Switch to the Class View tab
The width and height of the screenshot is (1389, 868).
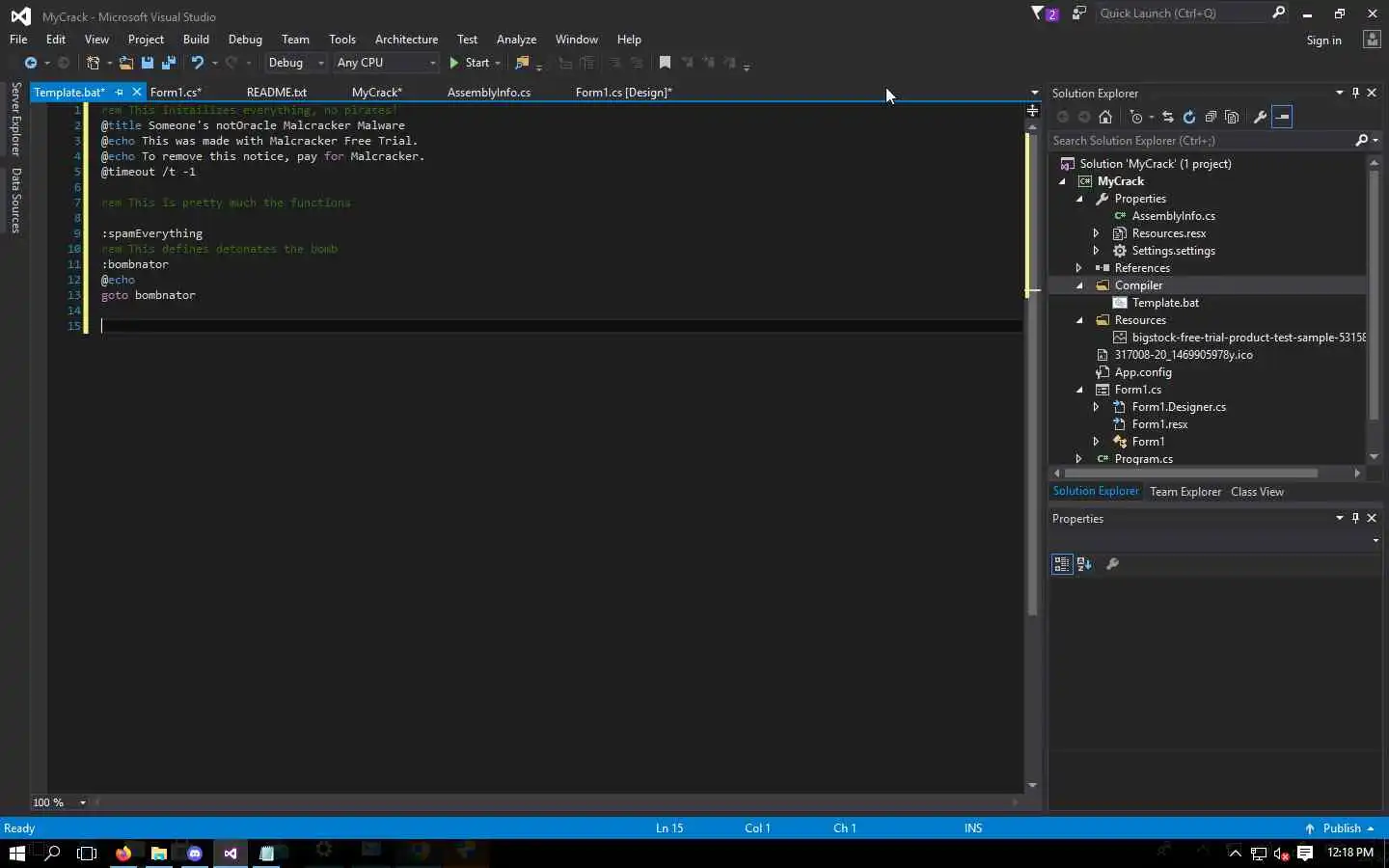tap(1257, 492)
